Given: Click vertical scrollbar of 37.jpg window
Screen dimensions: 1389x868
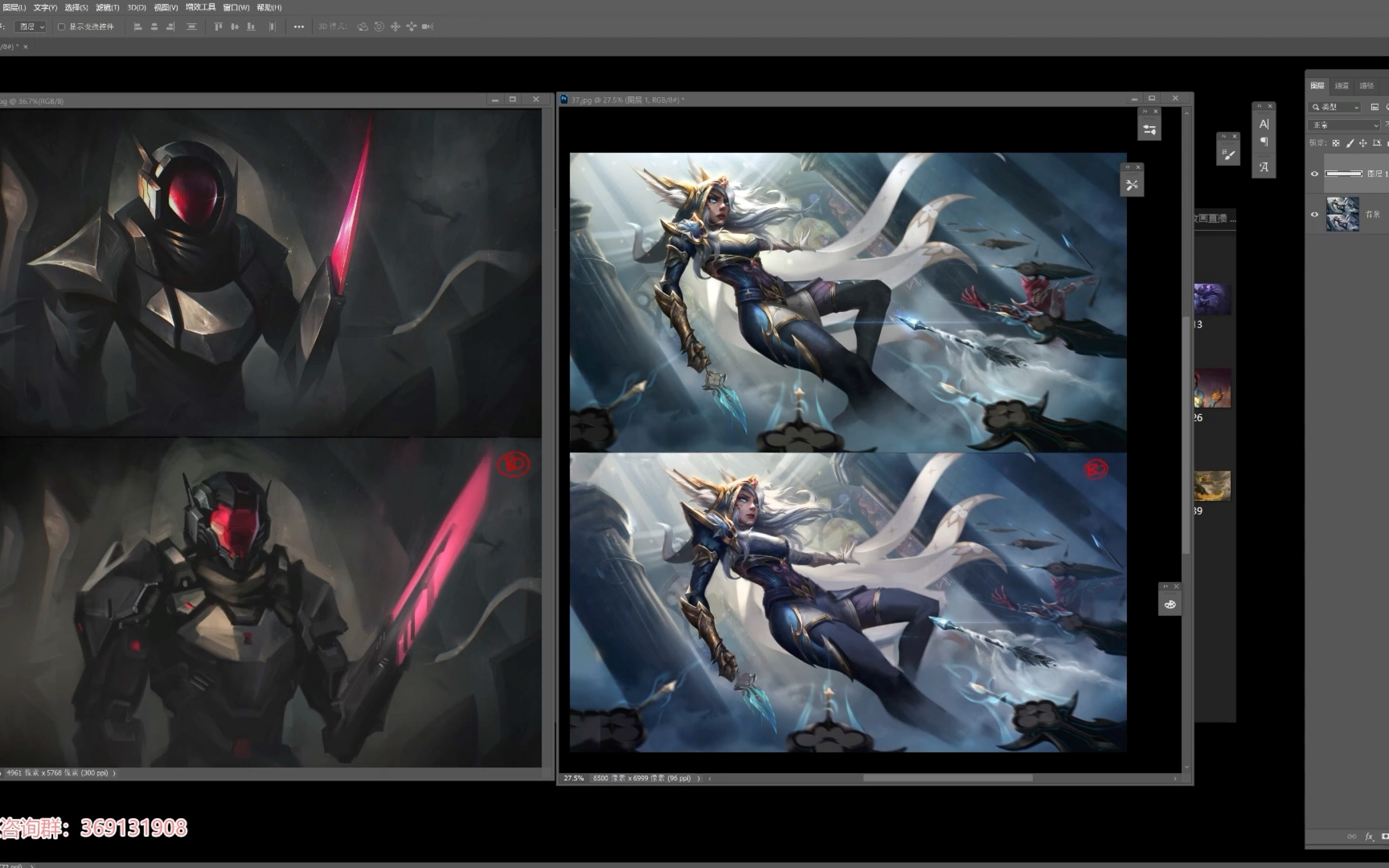Looking at the screenshot, I should [1187, 435].
